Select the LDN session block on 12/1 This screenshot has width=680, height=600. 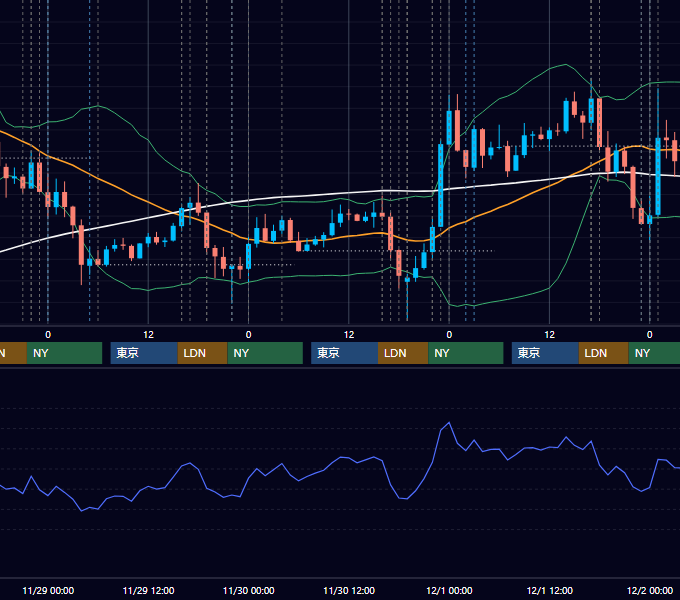click(x=603, y=353)
